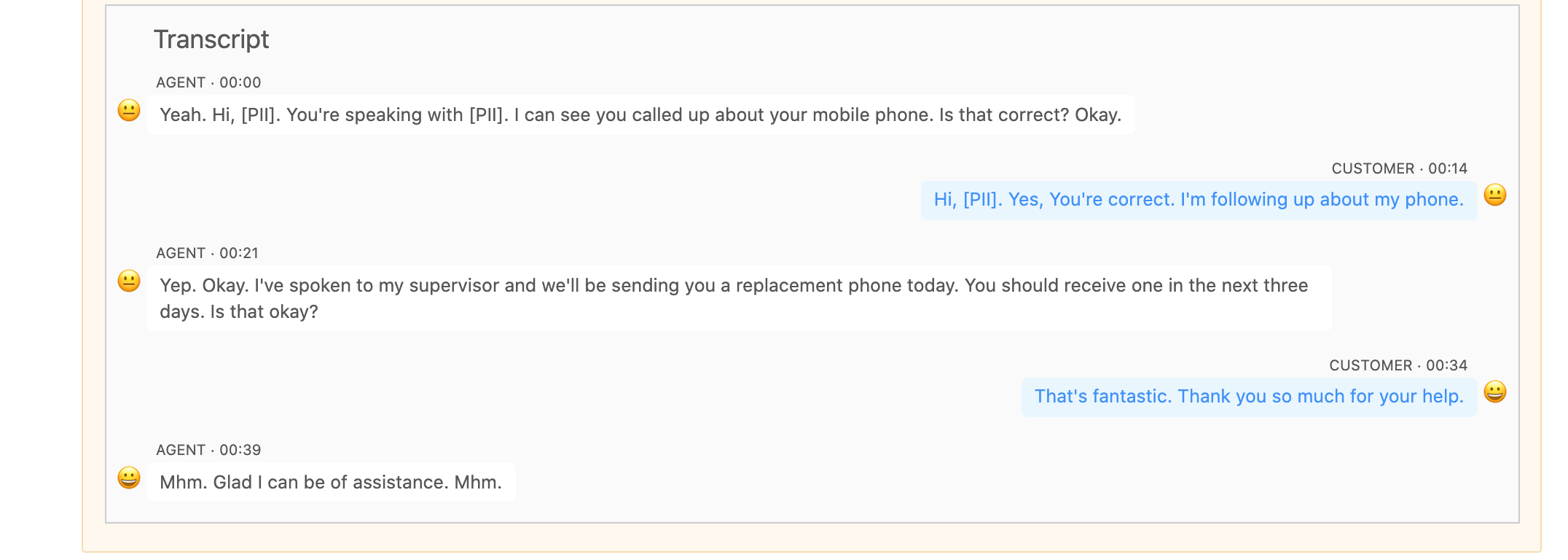Click the Transcript heading
The width and height of the screenshot is (1568, 560).
click(x=211, y=39)
